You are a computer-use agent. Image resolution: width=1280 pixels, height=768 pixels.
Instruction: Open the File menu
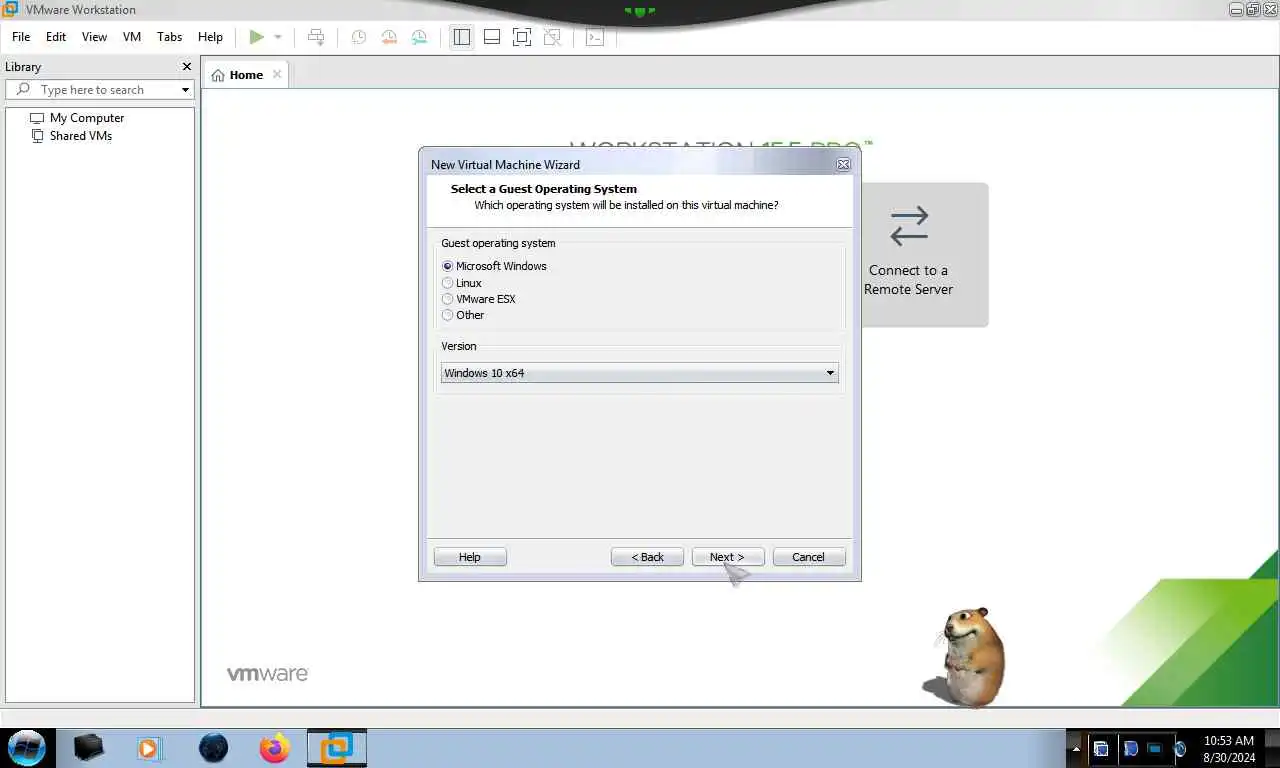[21, 37]
